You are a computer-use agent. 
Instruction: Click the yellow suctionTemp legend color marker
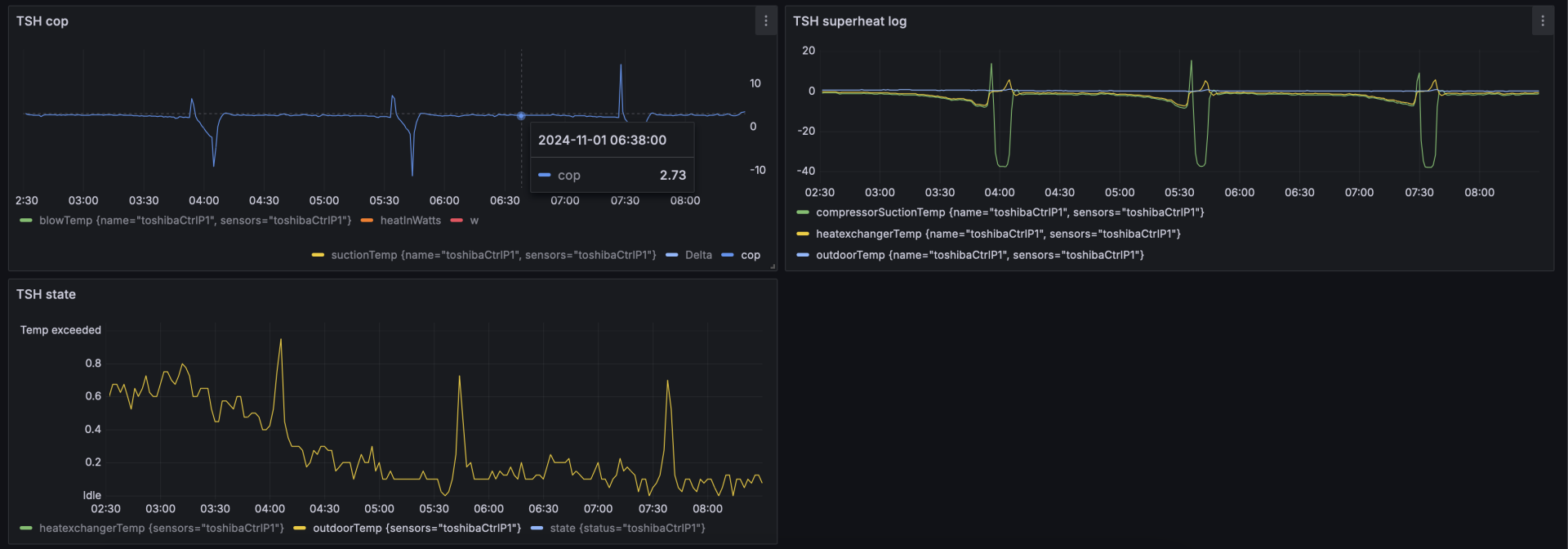(318, 255)
